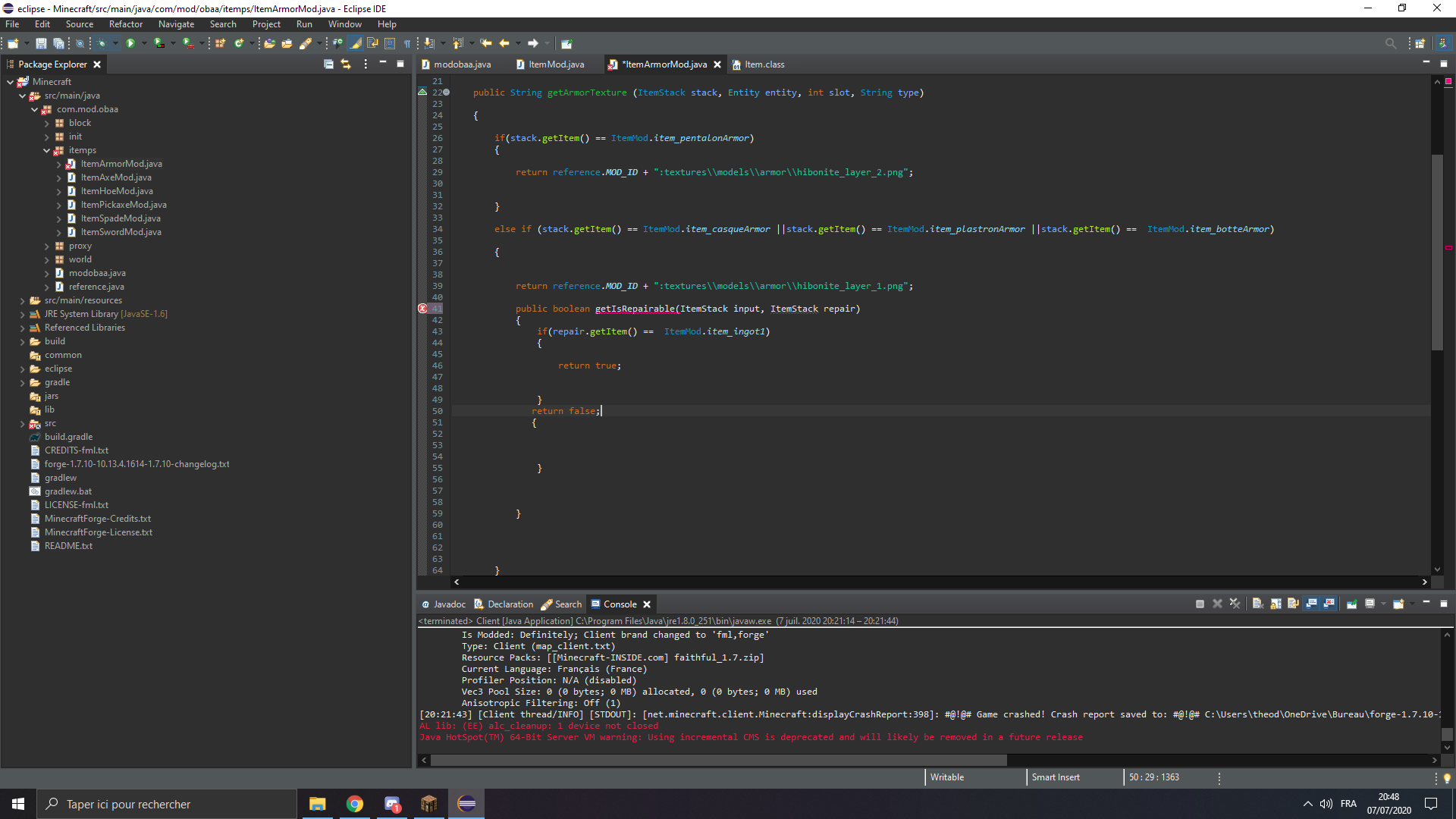The width and height of the screenshot is (1456, 819).
Task: Go to last edit location arrow
Action: (x=486, y=43)
